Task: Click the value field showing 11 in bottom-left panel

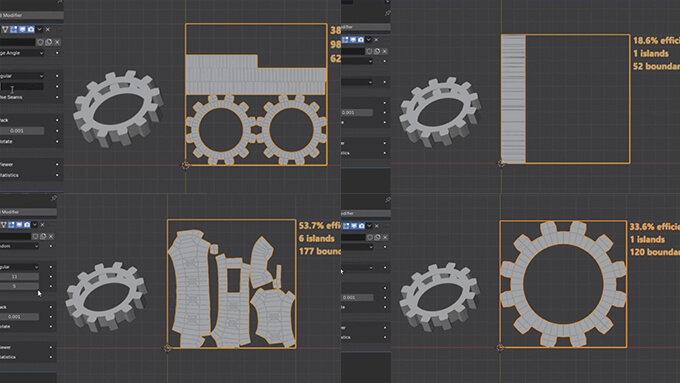Action: 19,276
